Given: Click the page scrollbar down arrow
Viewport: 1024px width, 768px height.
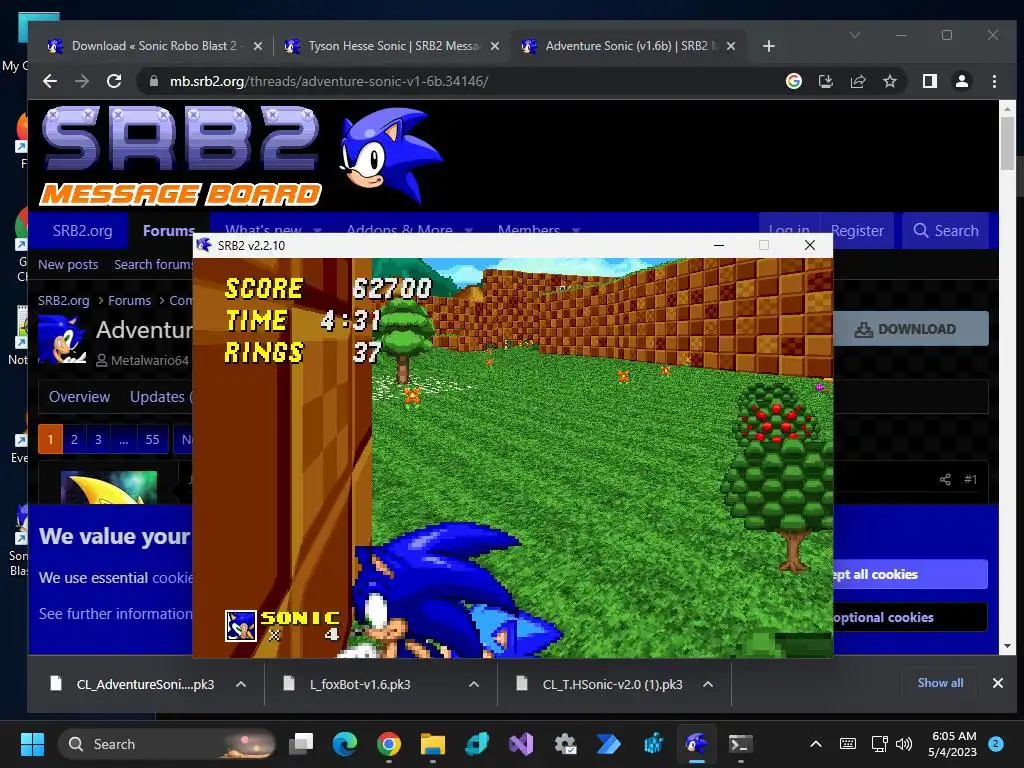Looking at the screenshot, I should click(1007, 646).
